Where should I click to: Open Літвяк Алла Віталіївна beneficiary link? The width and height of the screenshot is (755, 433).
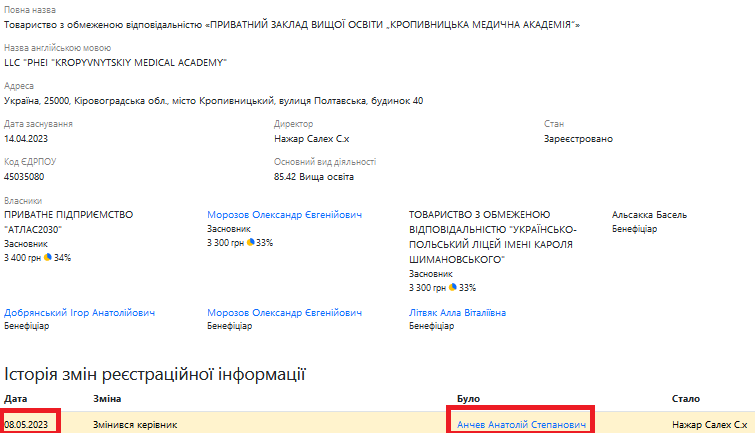(x=457, y=313)
